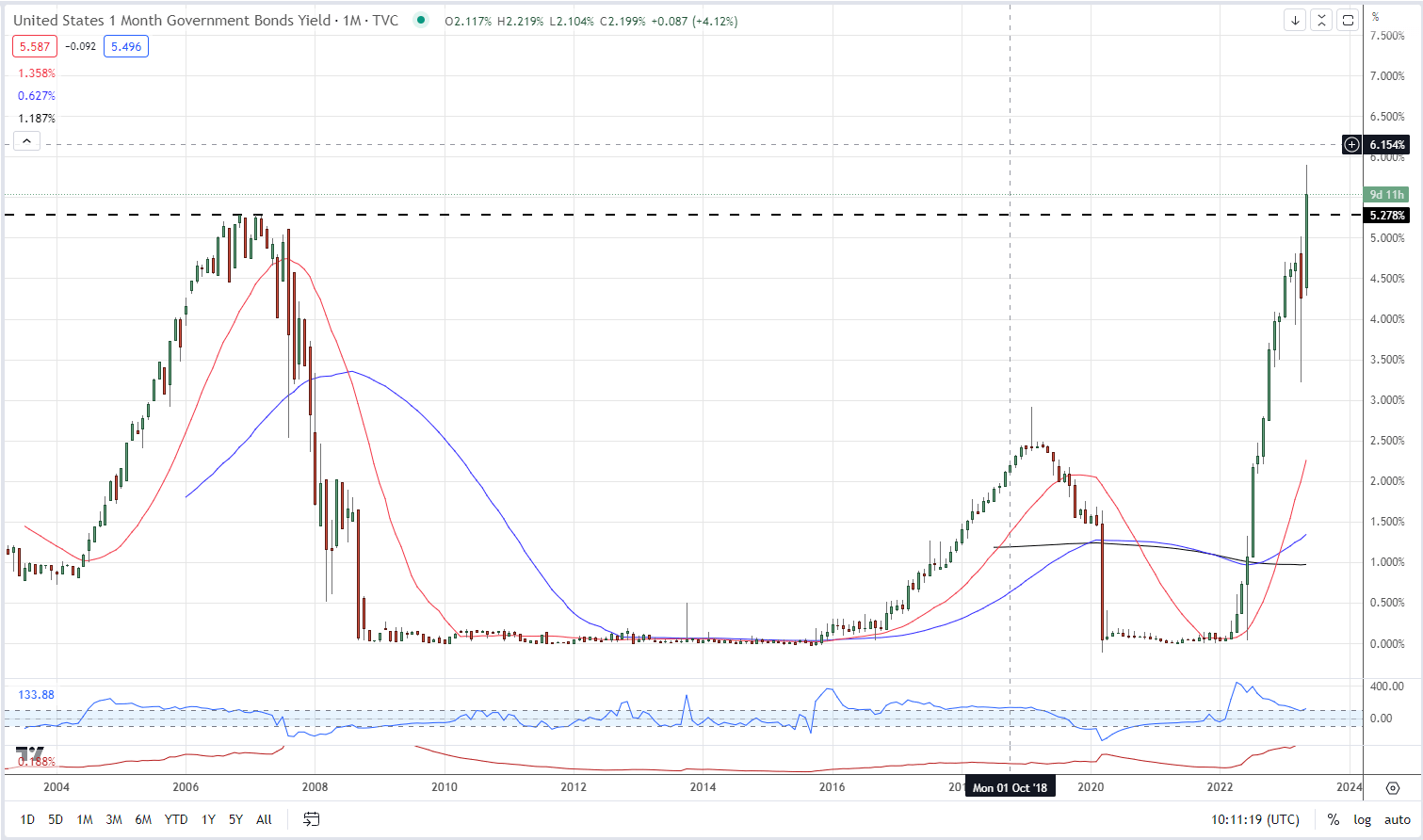The width and height of the screenshot is (1423, 840).
Task: Select the 6M time range
Action: coord(143,819)
